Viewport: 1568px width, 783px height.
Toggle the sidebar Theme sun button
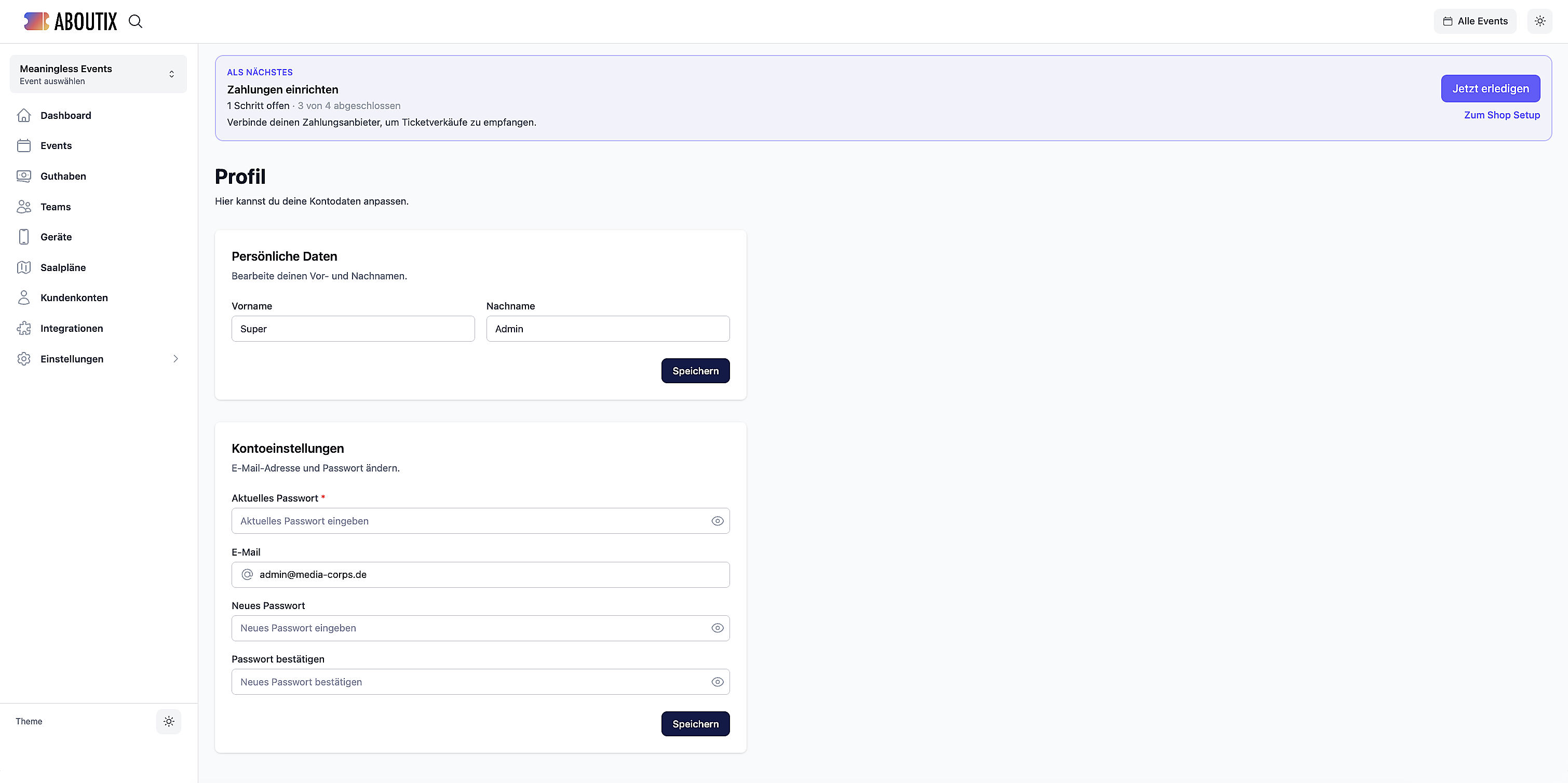(x=169, y=722)
